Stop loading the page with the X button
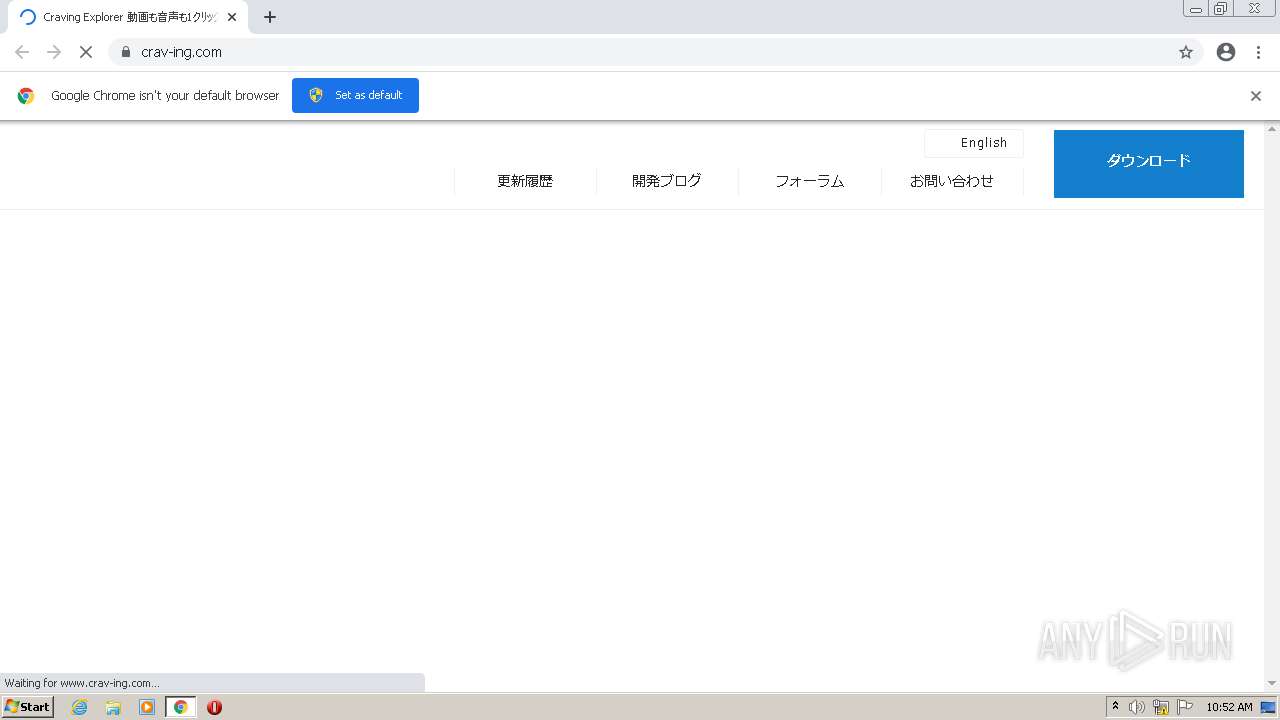 [85, 52]
